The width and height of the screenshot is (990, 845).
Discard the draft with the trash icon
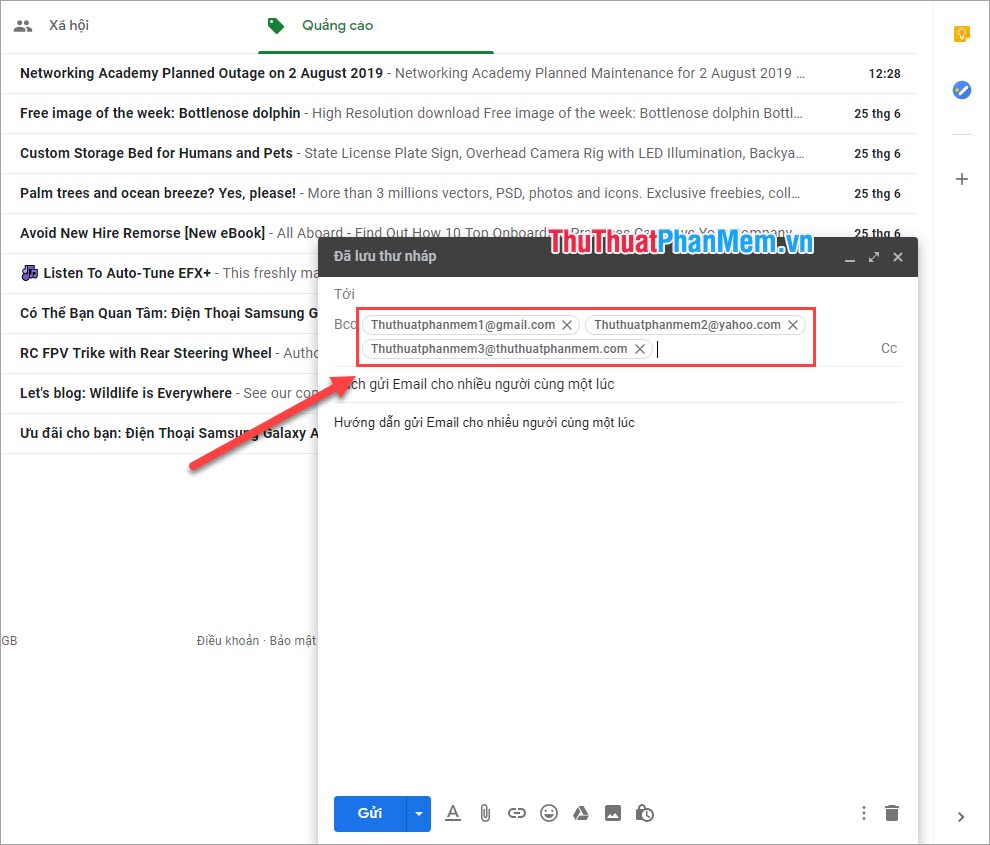pos(891,813)
